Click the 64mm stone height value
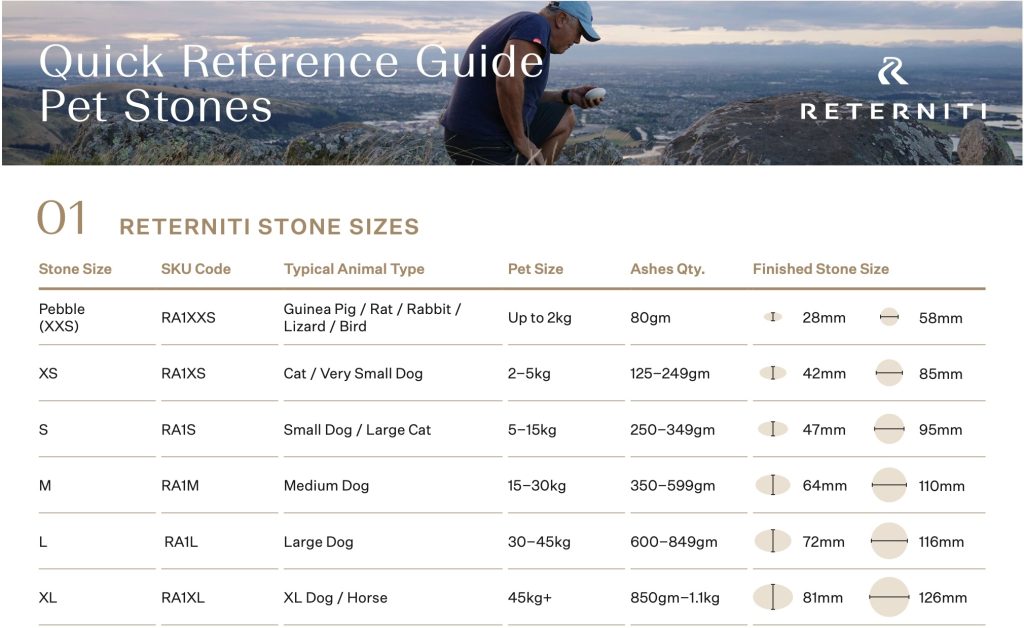Screen dimensions: 1024x628 pos(825,486)
